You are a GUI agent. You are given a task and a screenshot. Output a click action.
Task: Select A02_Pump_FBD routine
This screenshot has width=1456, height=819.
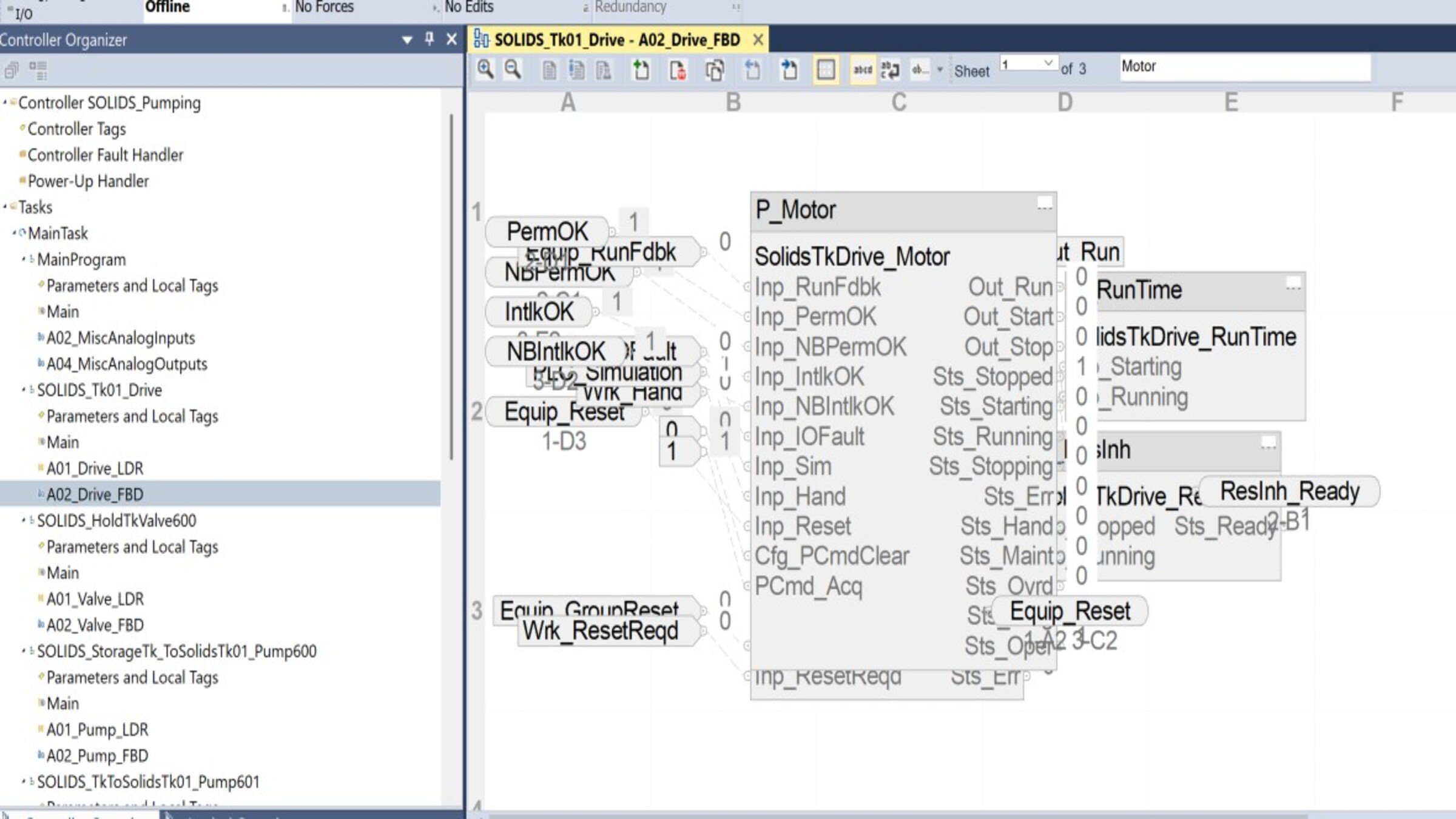tap(97, 755)
